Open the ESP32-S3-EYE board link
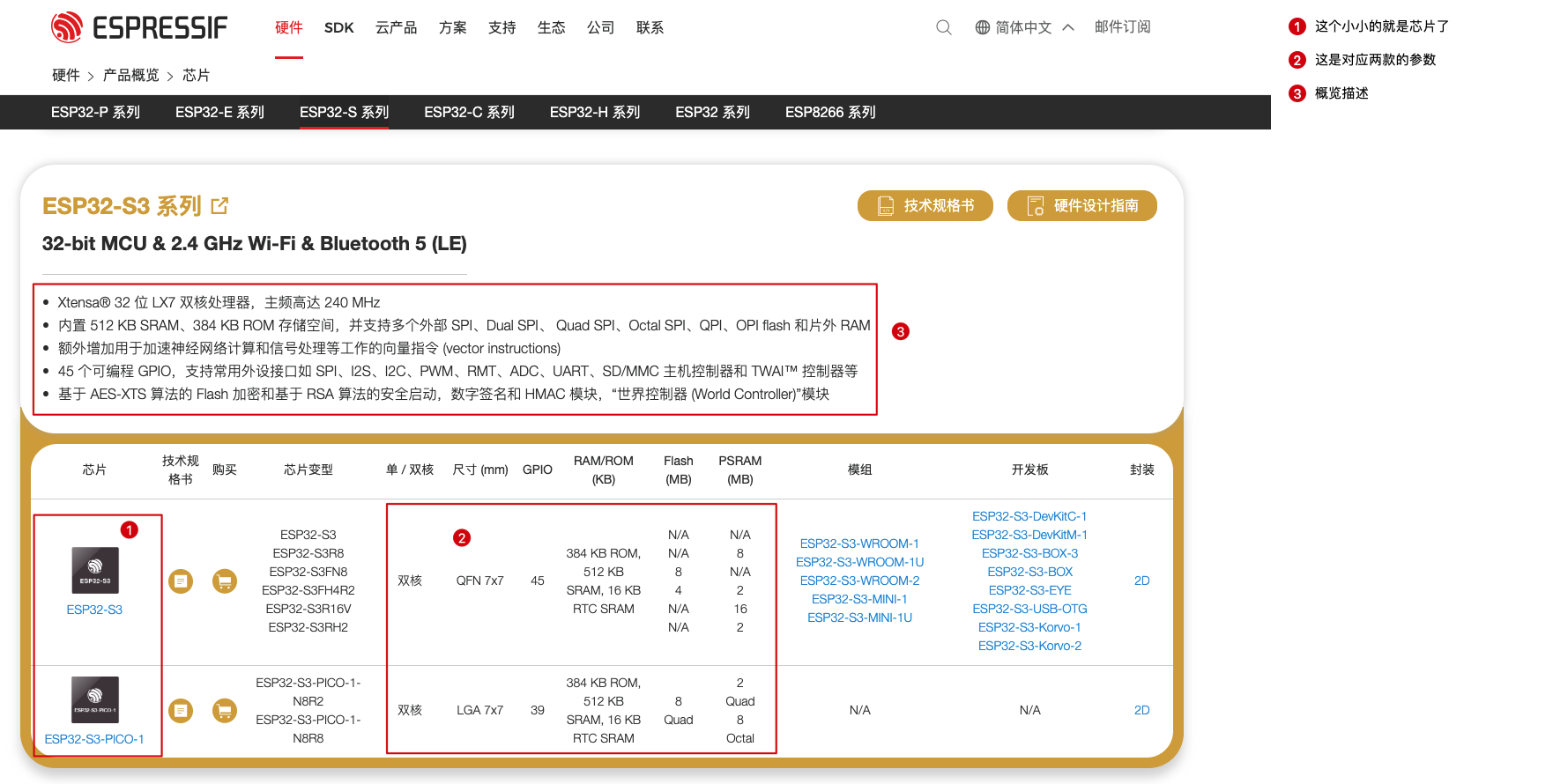Image resolution: width=1553 pixels, height=784 pixels. (x=1030, y=590)
